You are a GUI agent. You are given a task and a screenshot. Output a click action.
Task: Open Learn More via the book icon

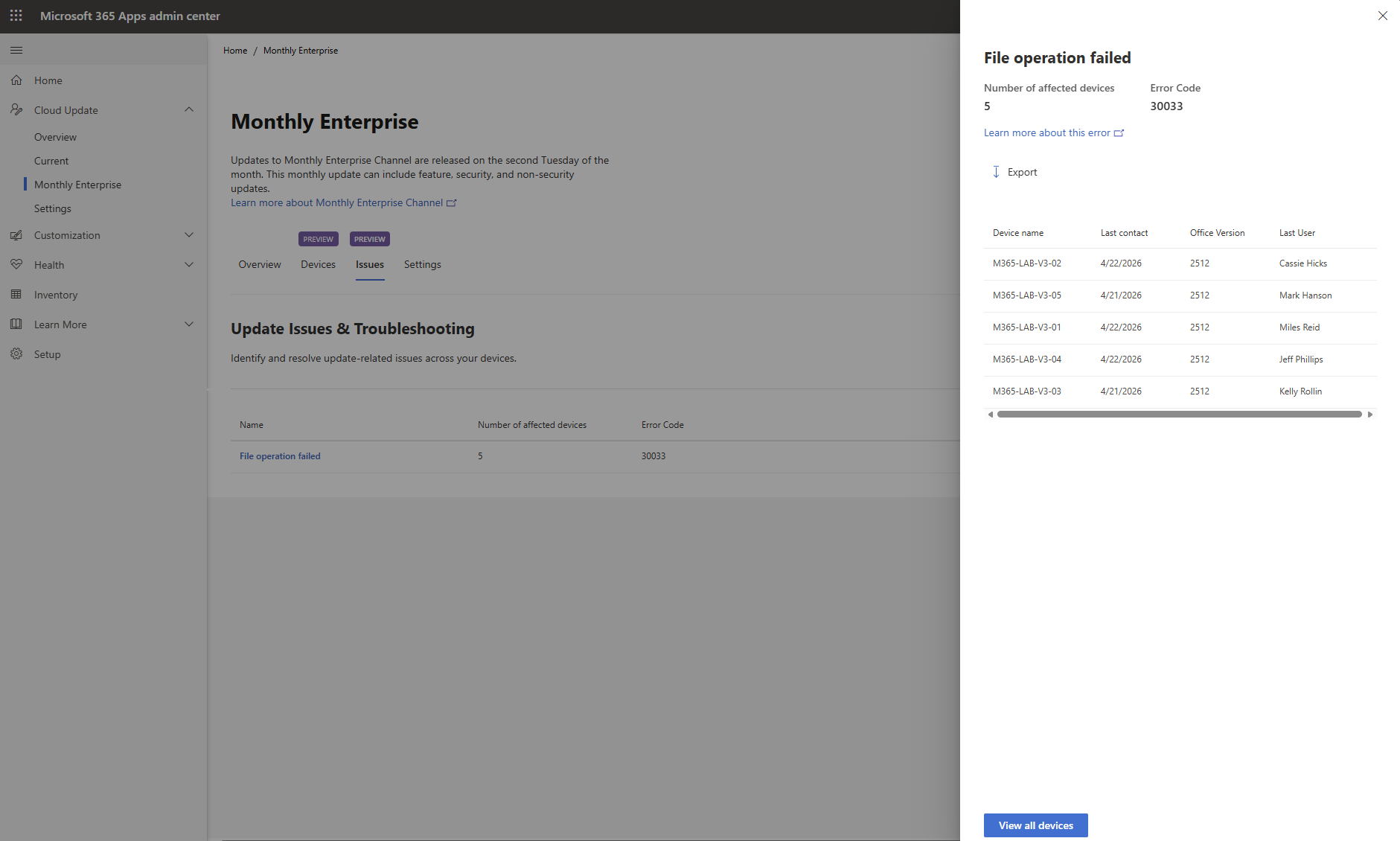click(16, 324)
